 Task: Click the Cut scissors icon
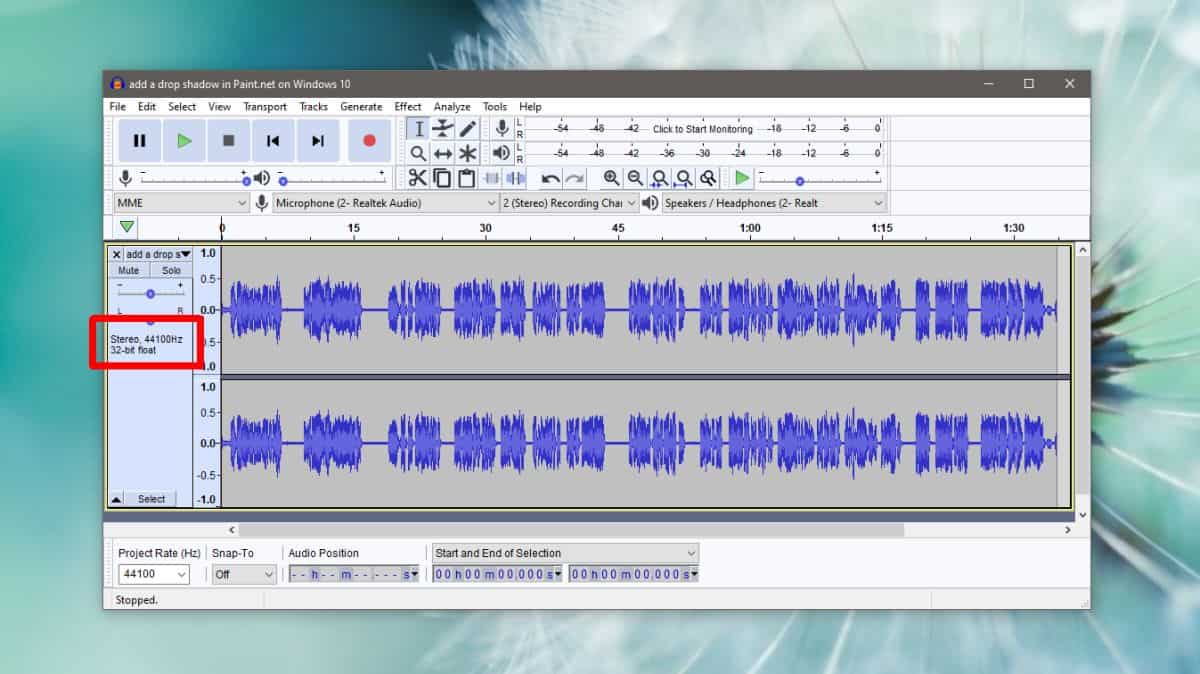pos(418,178)
